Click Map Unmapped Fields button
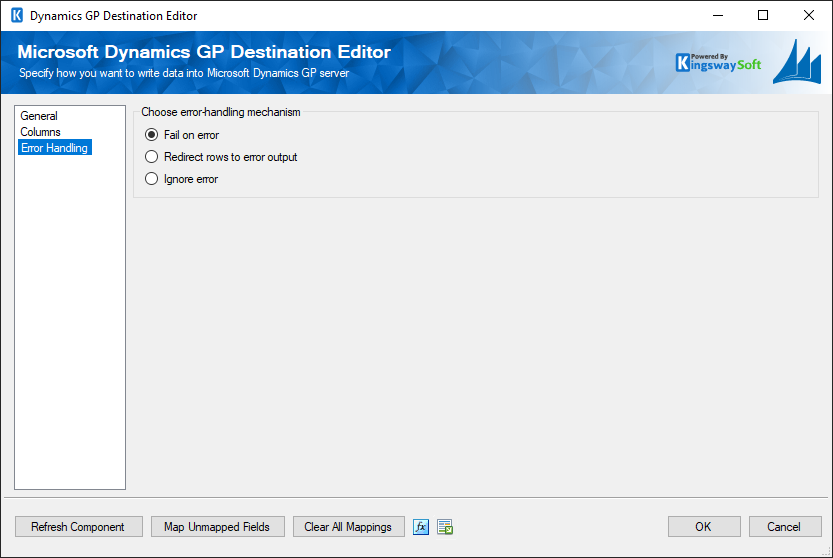 [218, 527]
